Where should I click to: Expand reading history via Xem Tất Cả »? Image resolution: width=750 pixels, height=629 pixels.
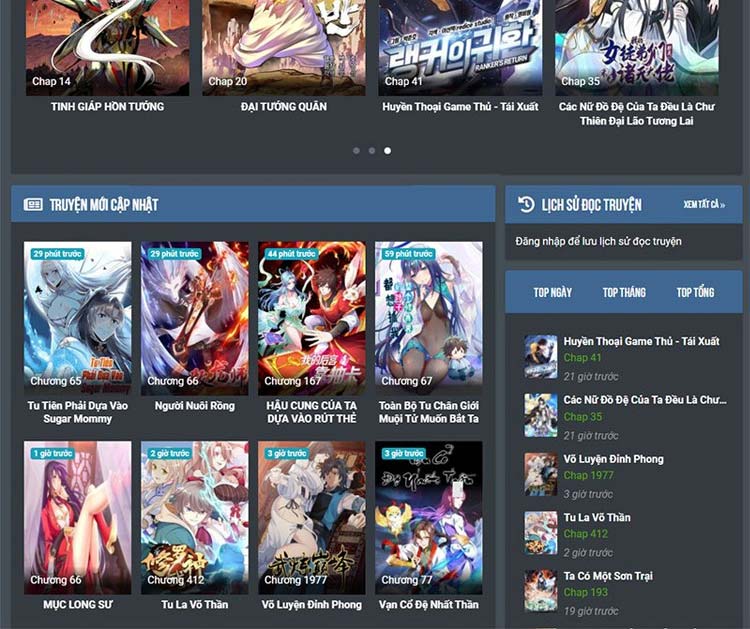point(704,205)
